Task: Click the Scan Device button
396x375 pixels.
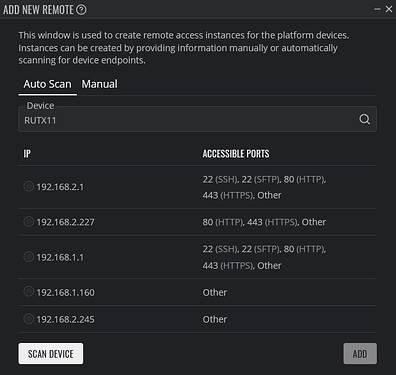Action: (x=51, y=354)
